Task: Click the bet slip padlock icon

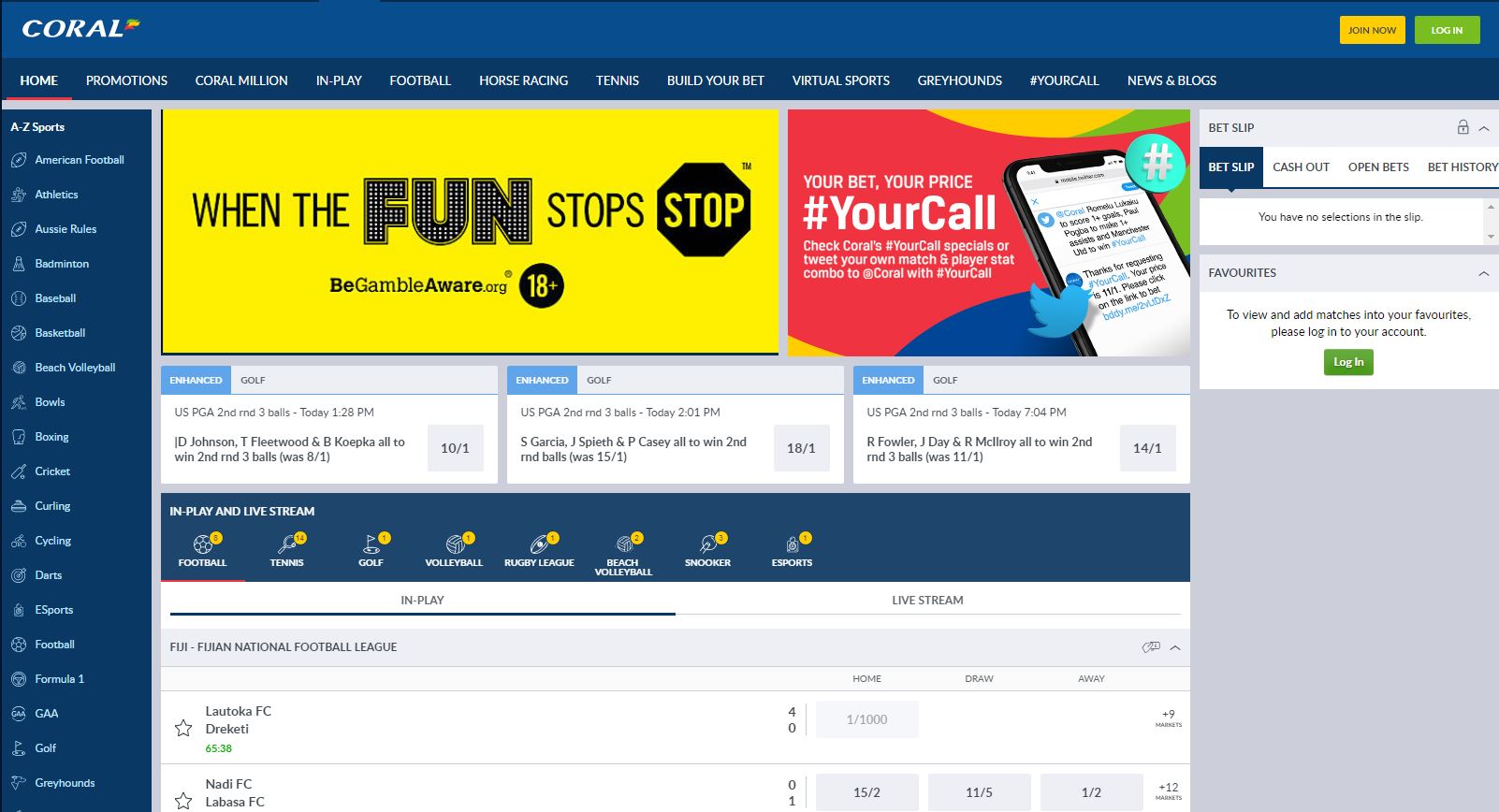Action: [1463, 127]
